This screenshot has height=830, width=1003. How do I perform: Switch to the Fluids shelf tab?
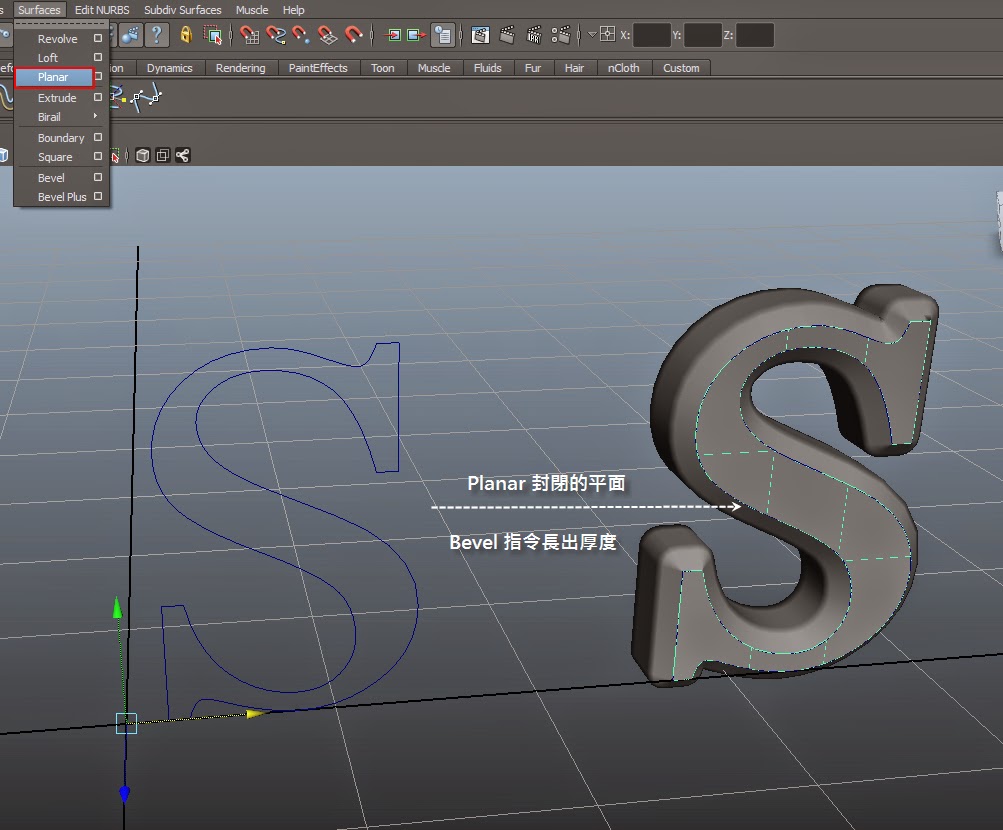coord(487,68)
